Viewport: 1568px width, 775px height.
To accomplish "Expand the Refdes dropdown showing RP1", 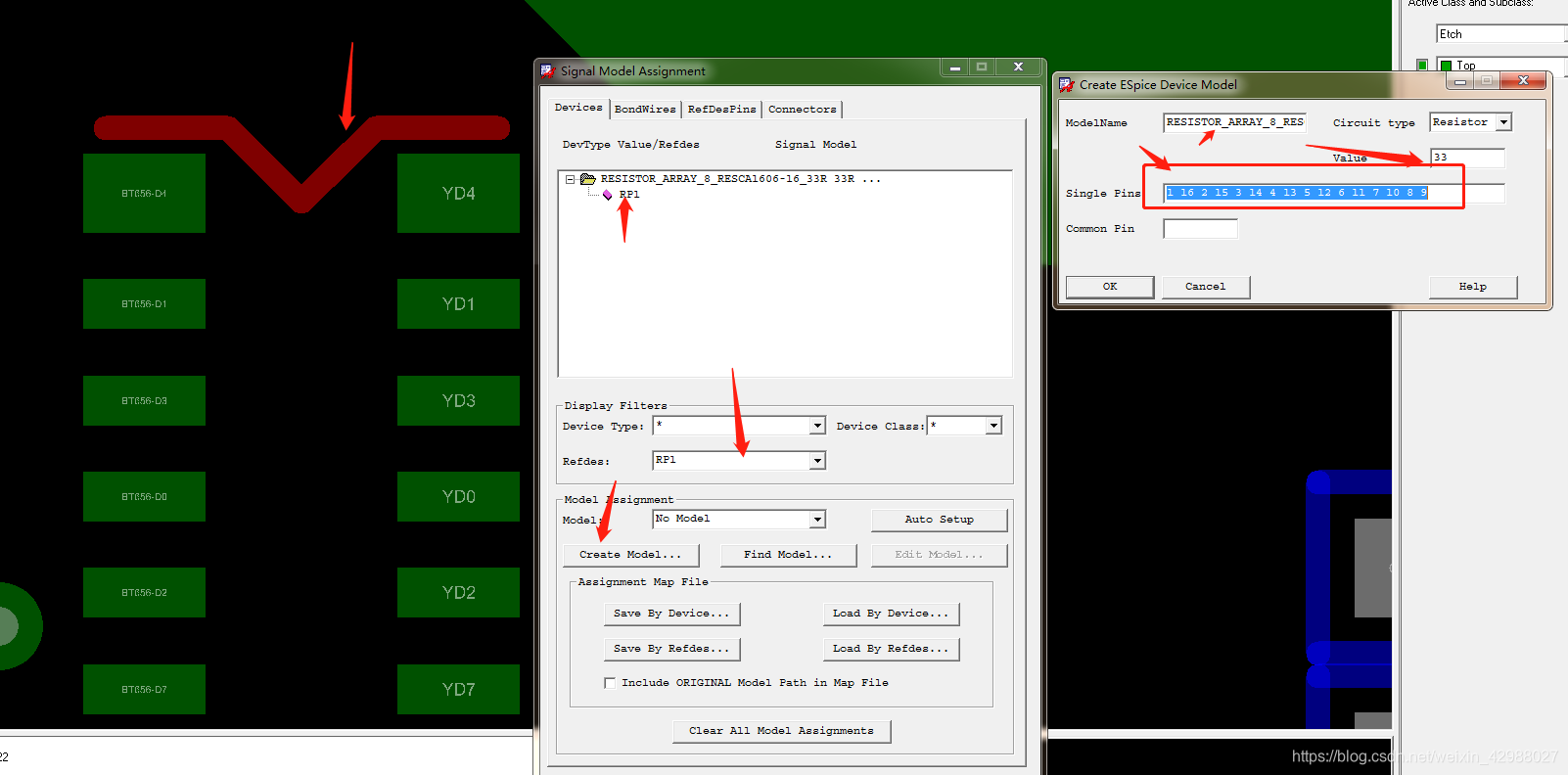I will coord(817,461).
